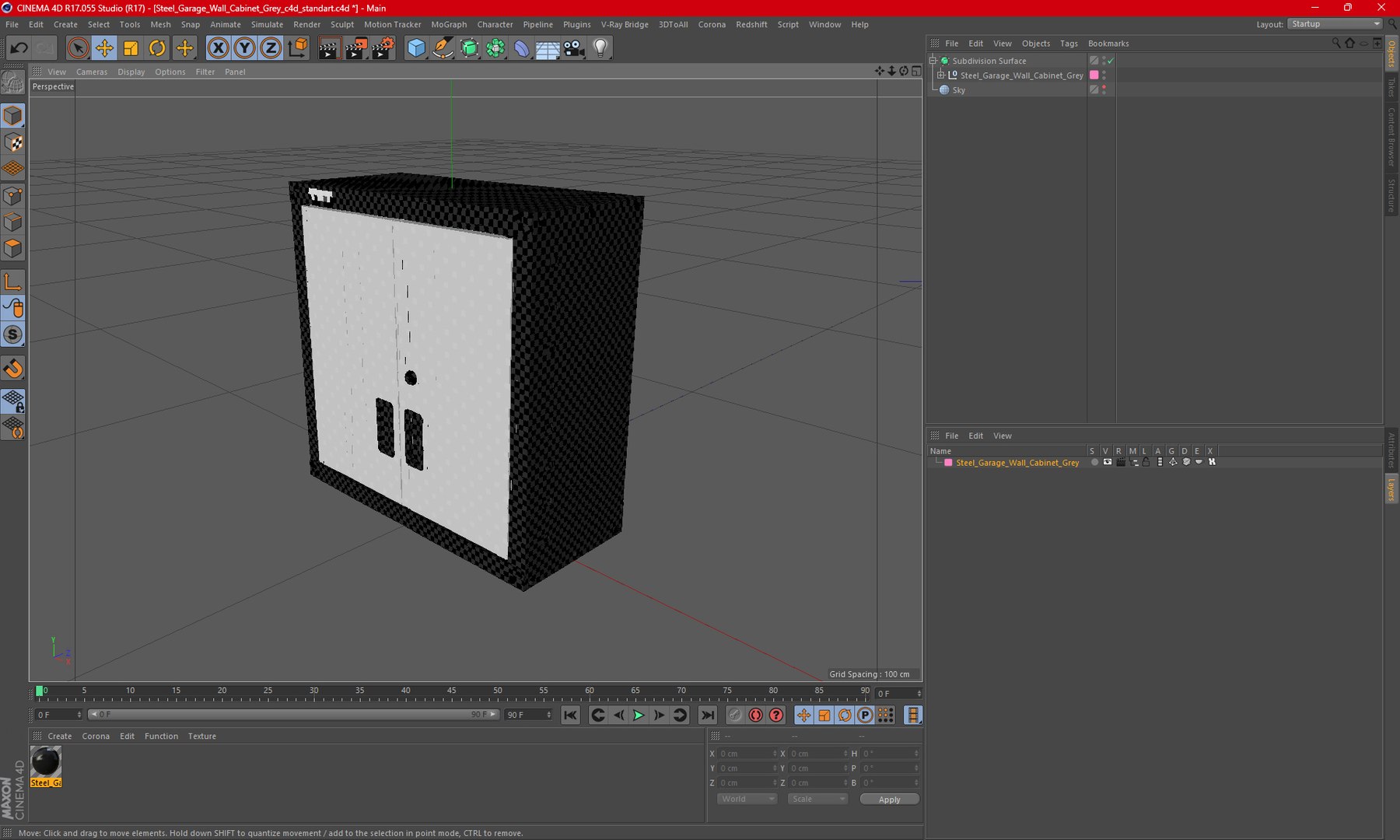Add an Array modeling object

[x=495, y=48]
